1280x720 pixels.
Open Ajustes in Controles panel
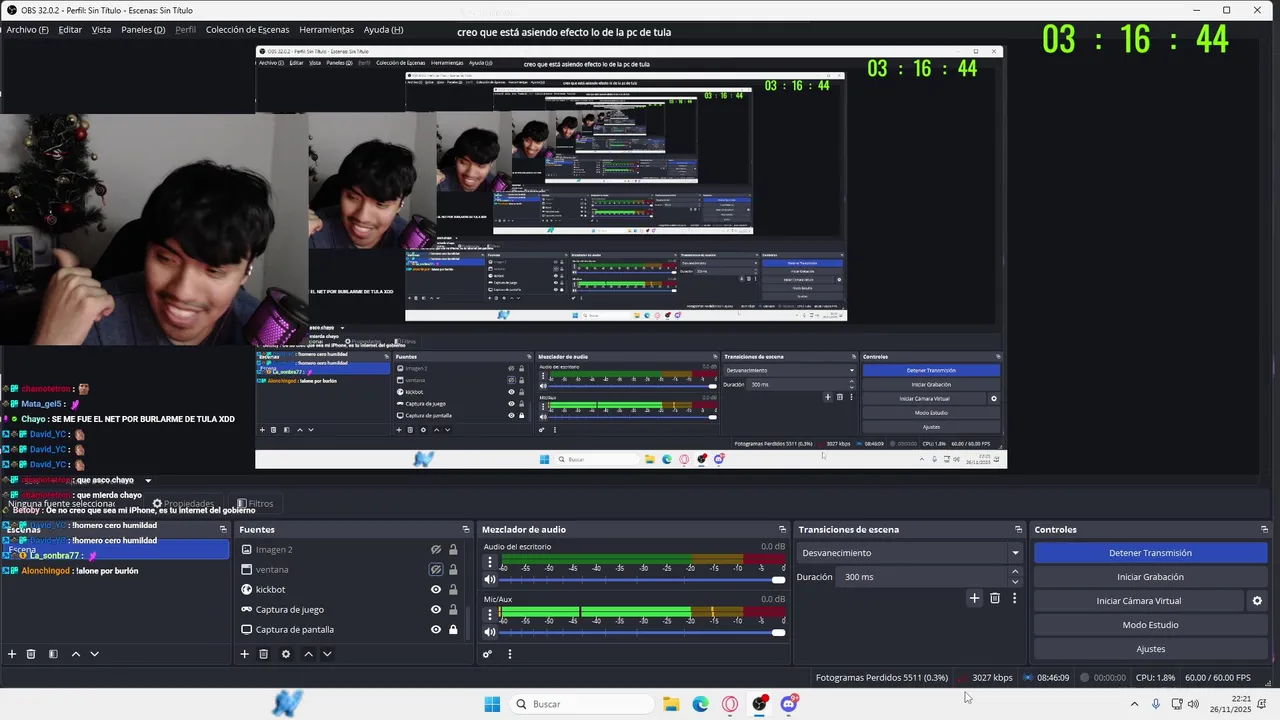click(1150, 649)
